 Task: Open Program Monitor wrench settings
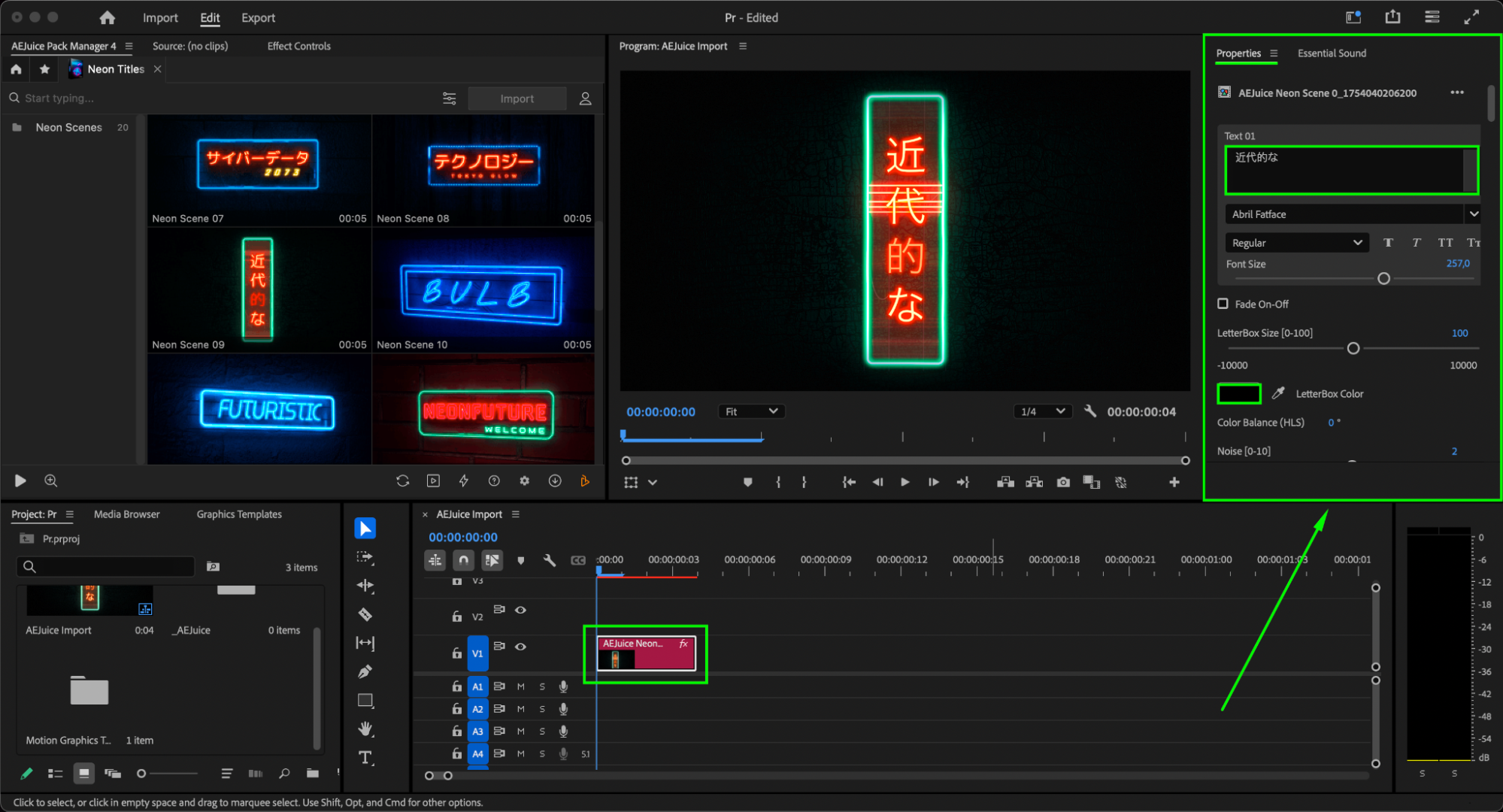(x=1089, y=411)
